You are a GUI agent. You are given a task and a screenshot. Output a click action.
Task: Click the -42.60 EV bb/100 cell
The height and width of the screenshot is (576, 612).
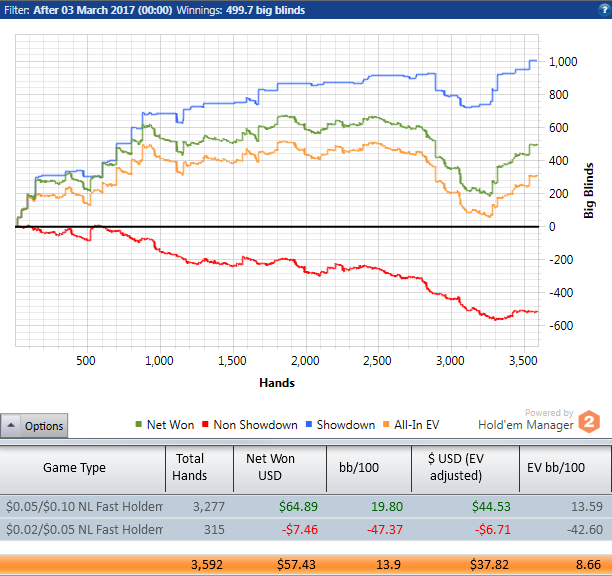point(585,530)
